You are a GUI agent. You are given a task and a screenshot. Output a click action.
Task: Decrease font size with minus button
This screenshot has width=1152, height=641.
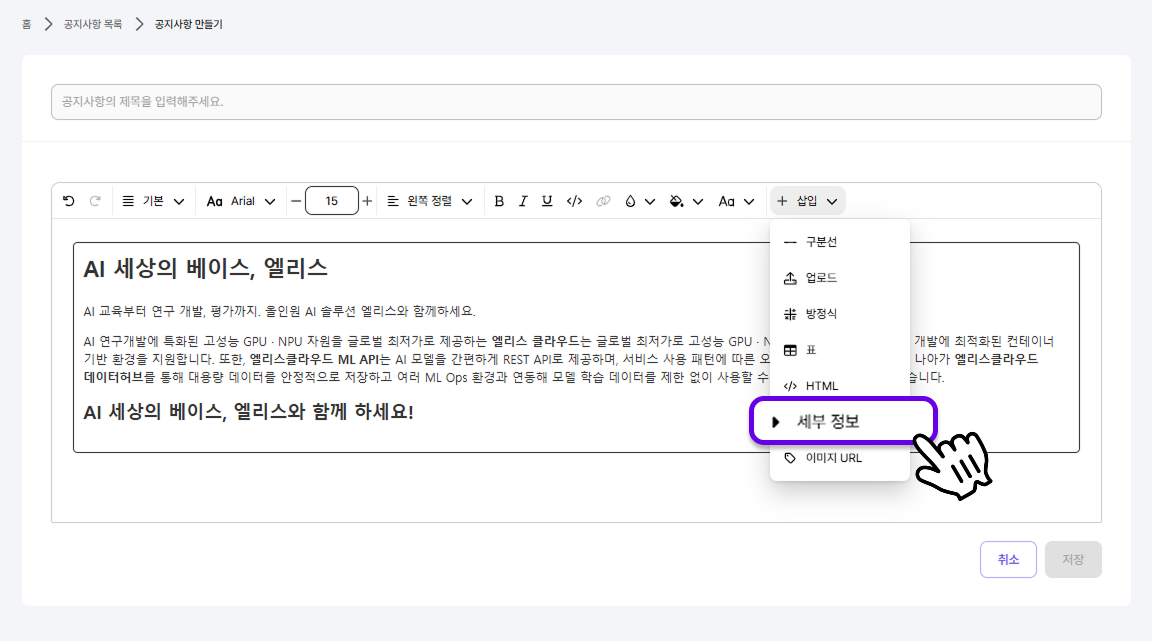pos(295,201)
